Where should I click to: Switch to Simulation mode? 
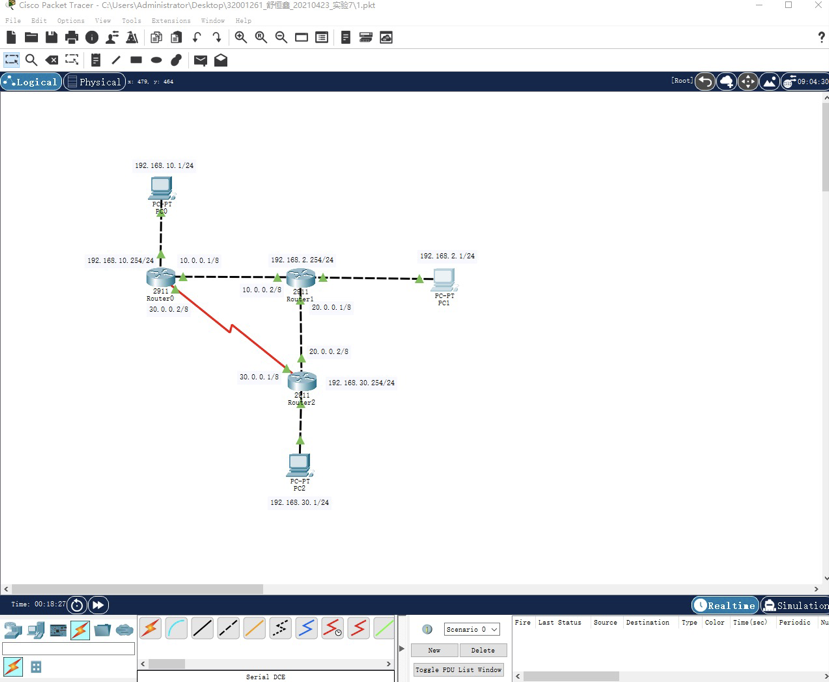tap(796, 605)
